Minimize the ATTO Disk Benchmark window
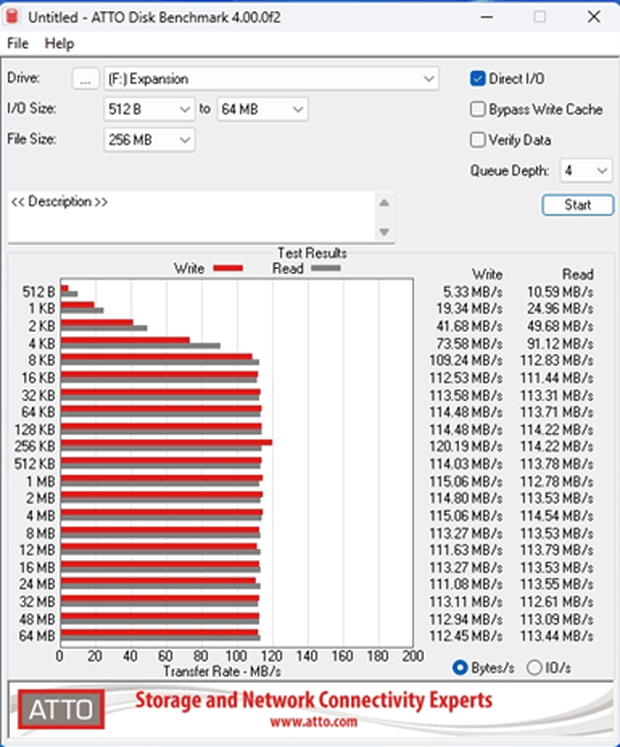620x747 pixels. pos(487,17)
